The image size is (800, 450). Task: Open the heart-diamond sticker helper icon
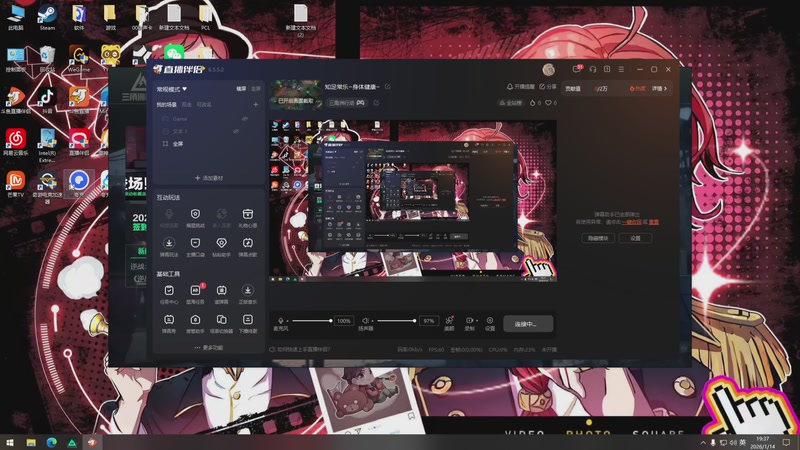point(221,246)
